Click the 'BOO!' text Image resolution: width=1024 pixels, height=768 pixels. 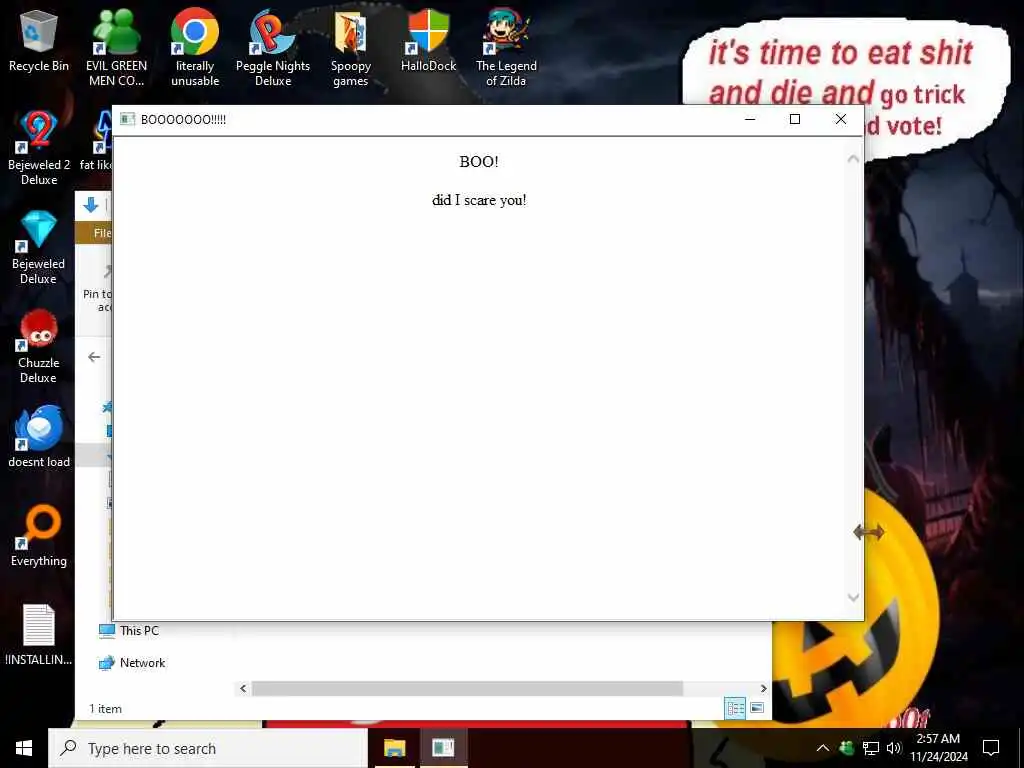coord(479,162)
